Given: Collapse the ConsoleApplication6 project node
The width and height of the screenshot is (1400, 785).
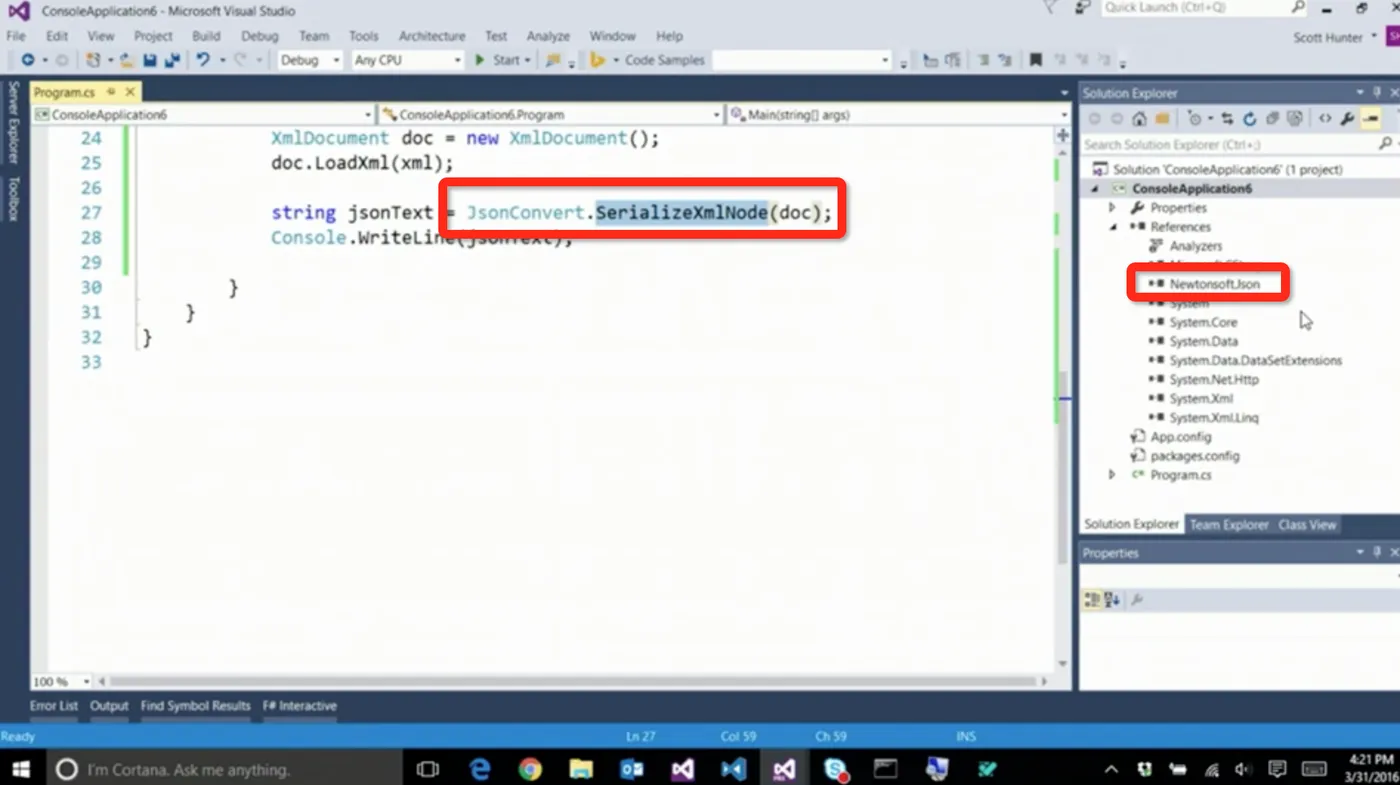Looking at the screenshot, I should tap(1094, 189).
